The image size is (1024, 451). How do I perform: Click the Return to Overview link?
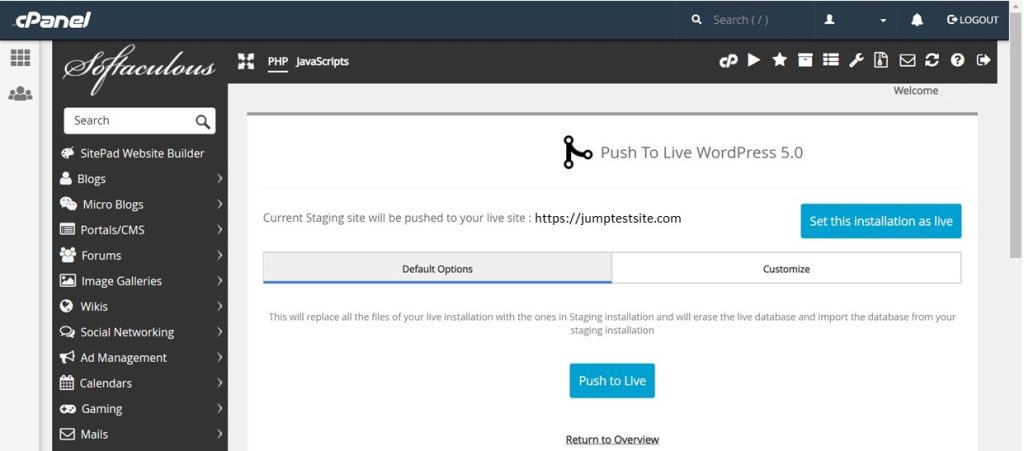[612, 439]
